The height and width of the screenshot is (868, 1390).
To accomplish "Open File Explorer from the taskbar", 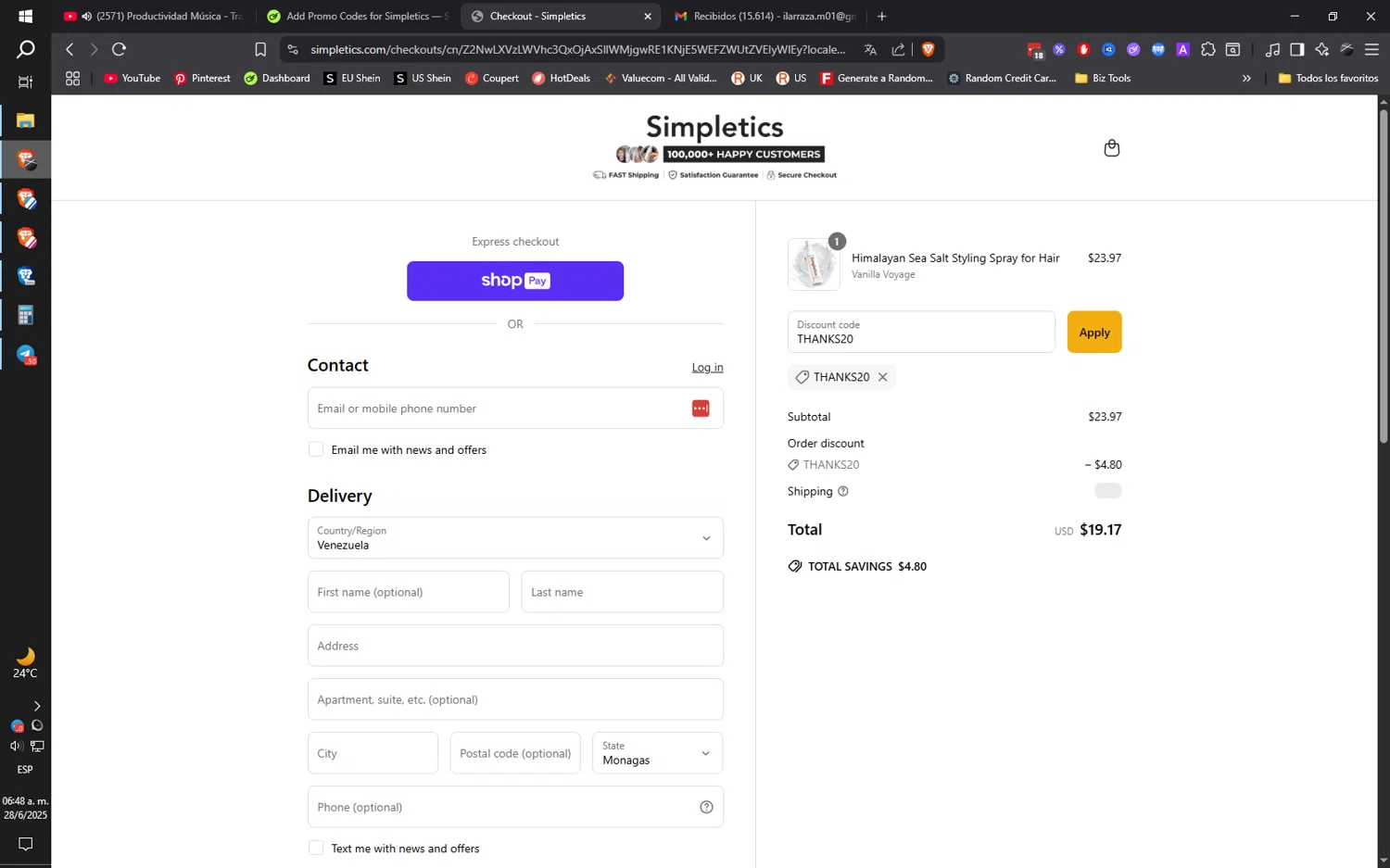I will tap(25, 120).
